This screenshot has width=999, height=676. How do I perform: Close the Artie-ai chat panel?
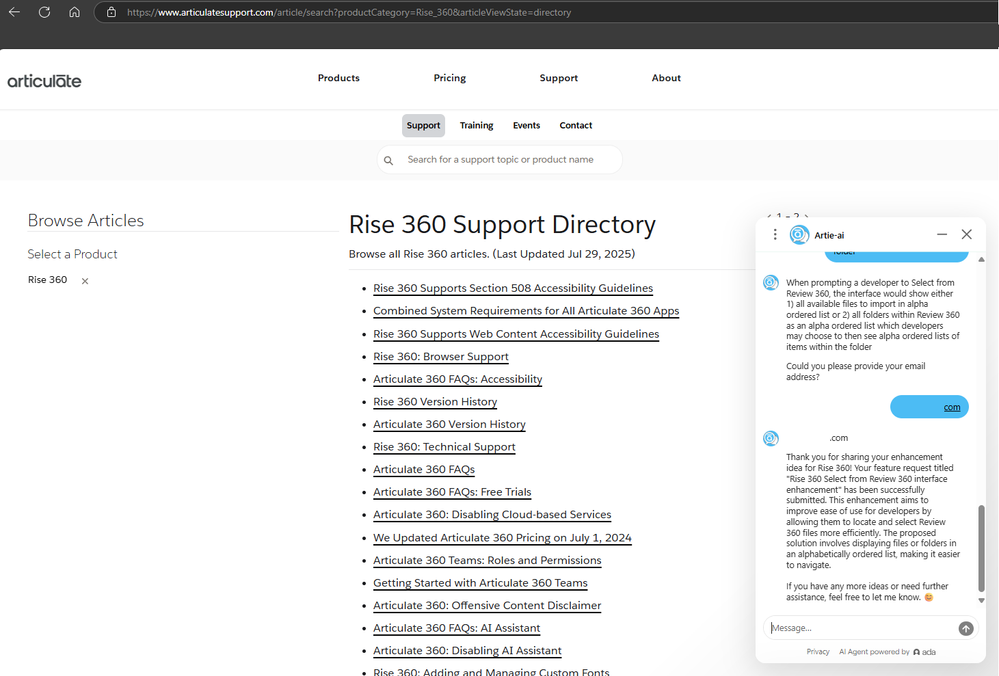966,234
